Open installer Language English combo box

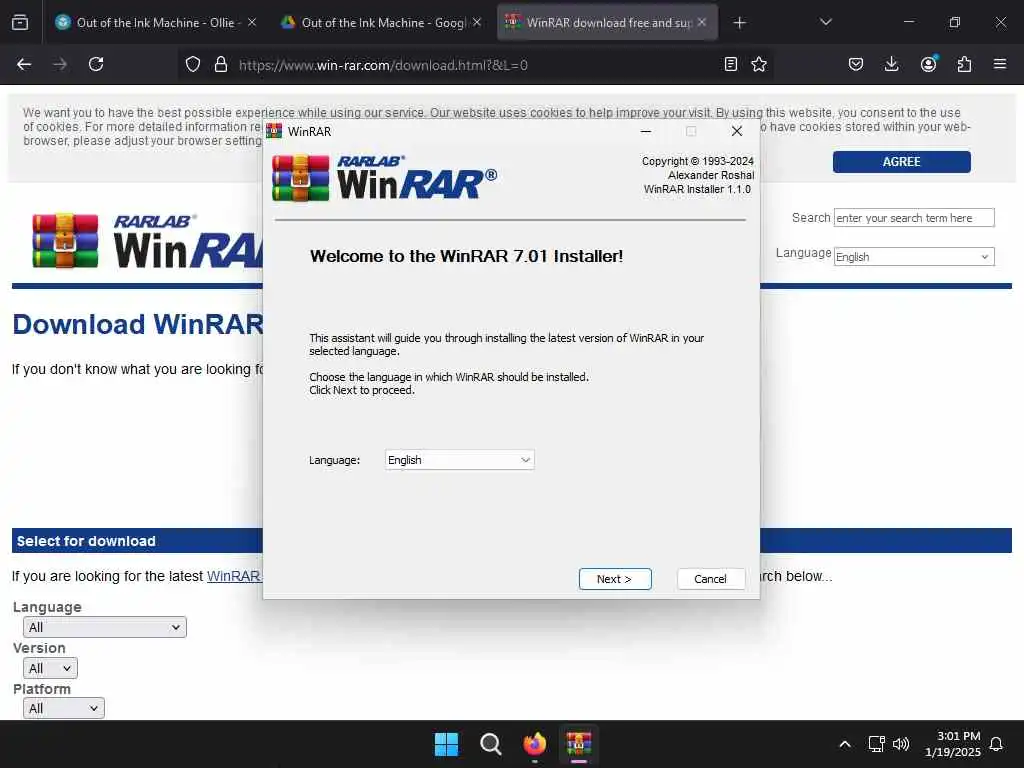pyautogui.click(x=459, y=460)
